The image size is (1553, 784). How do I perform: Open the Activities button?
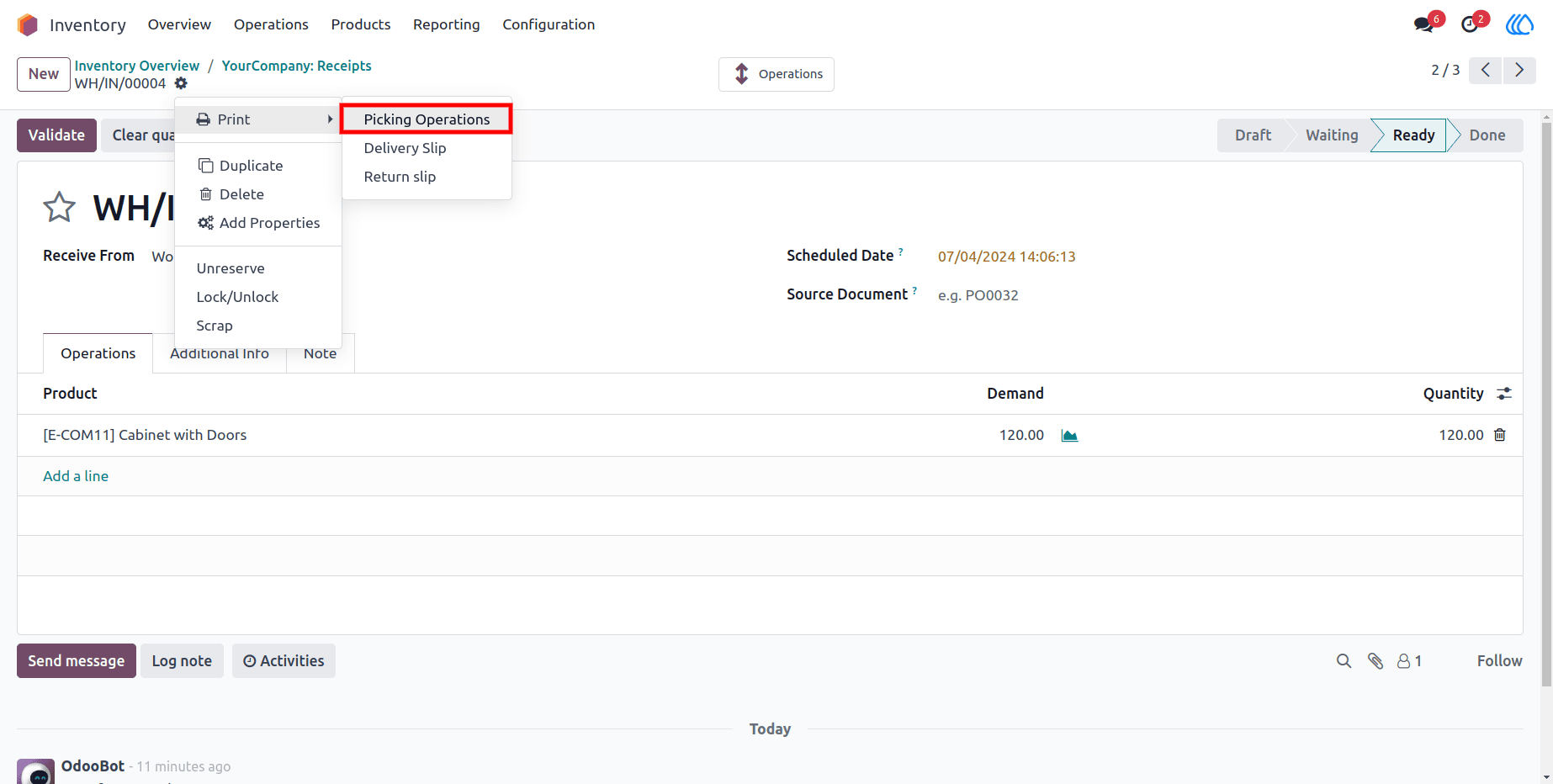pos(284,661)
